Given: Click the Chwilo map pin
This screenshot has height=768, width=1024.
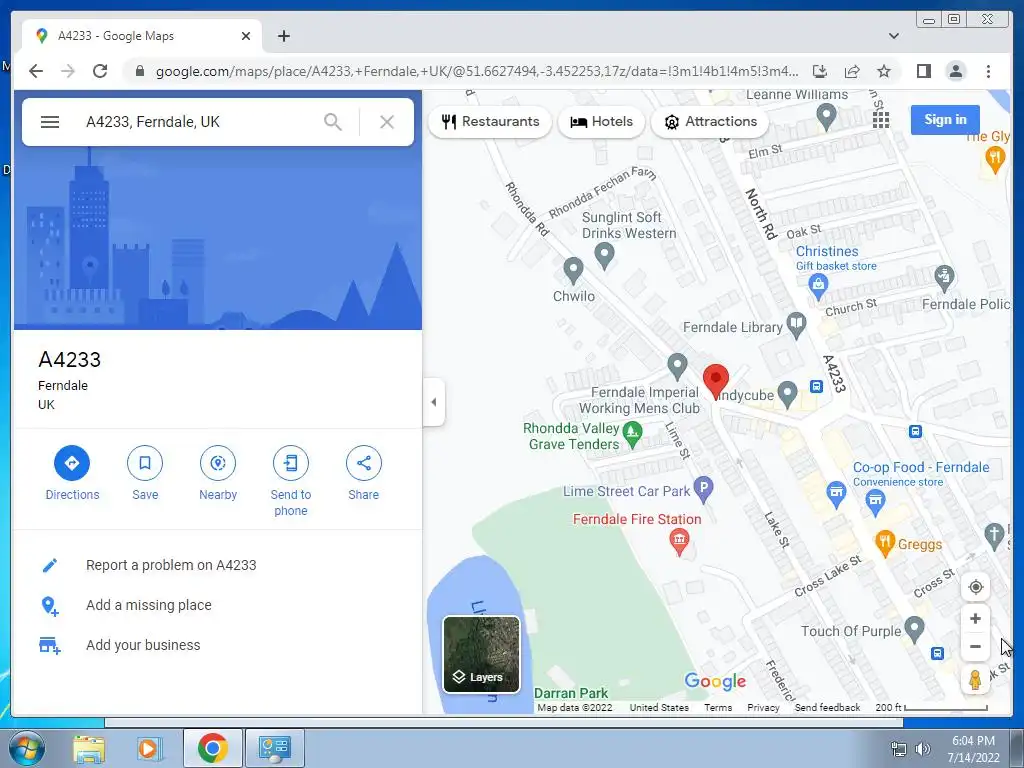Looking at the screenshot, I should pyautogui.click(x=573, y=268).
